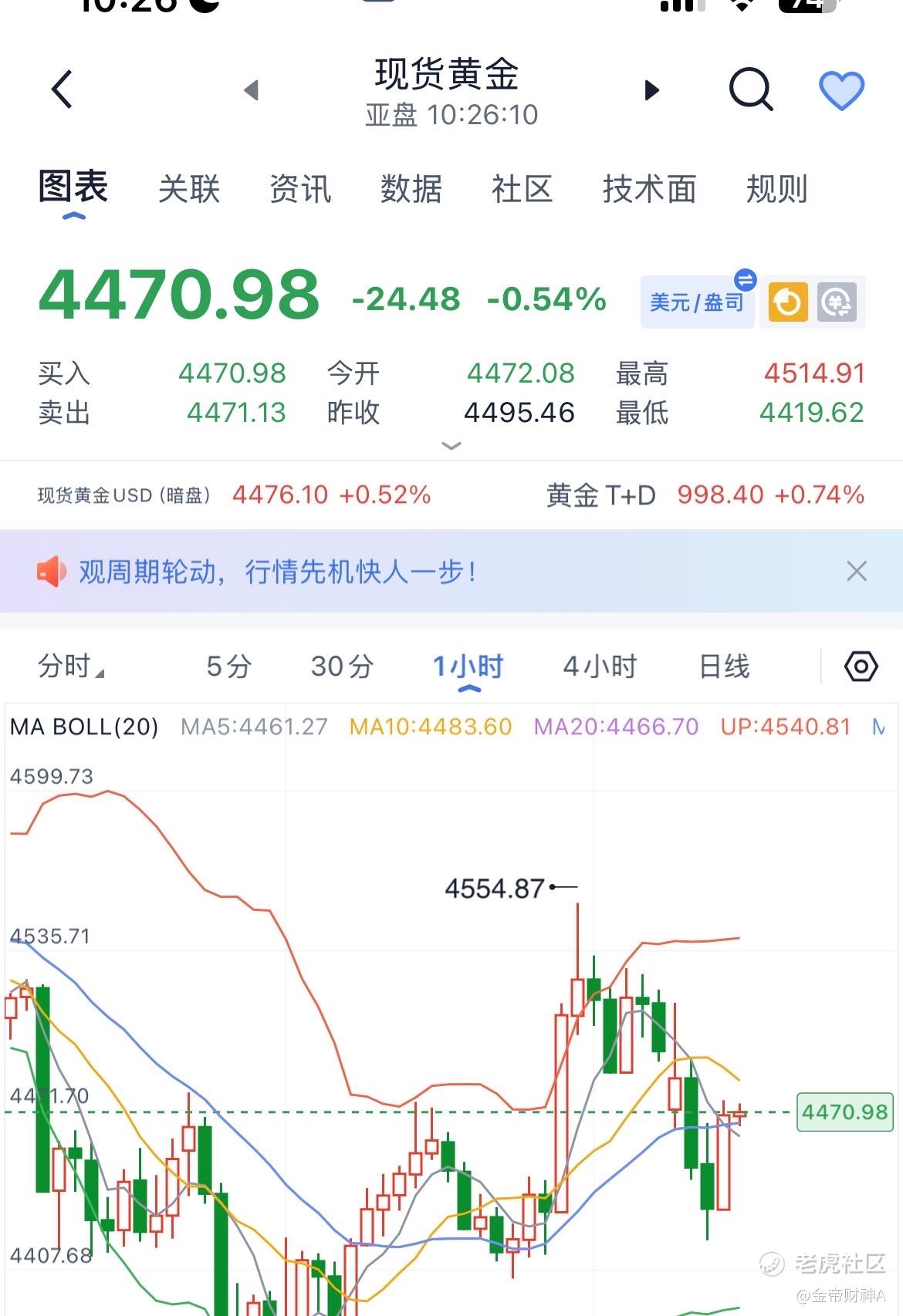Open the 数据 tab
Screen dimensions: 903x1316
coord(411,189)
